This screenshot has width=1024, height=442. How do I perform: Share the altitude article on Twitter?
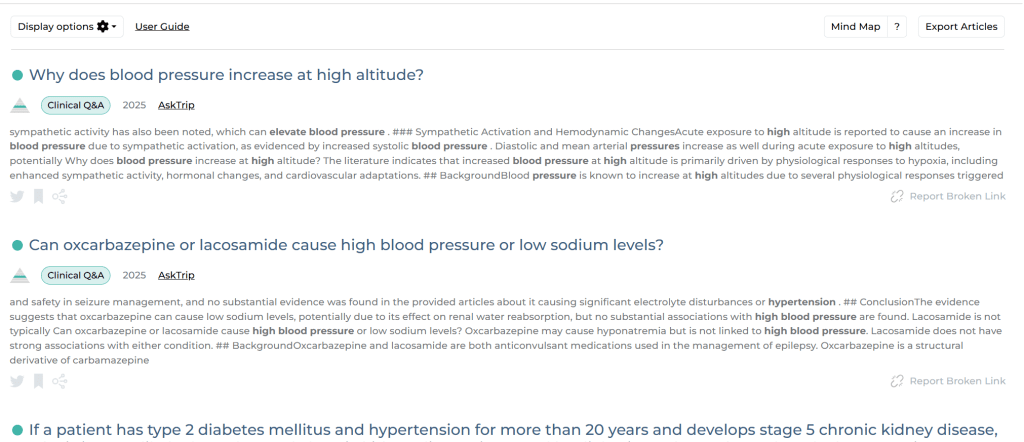click(x=17, y=196)
